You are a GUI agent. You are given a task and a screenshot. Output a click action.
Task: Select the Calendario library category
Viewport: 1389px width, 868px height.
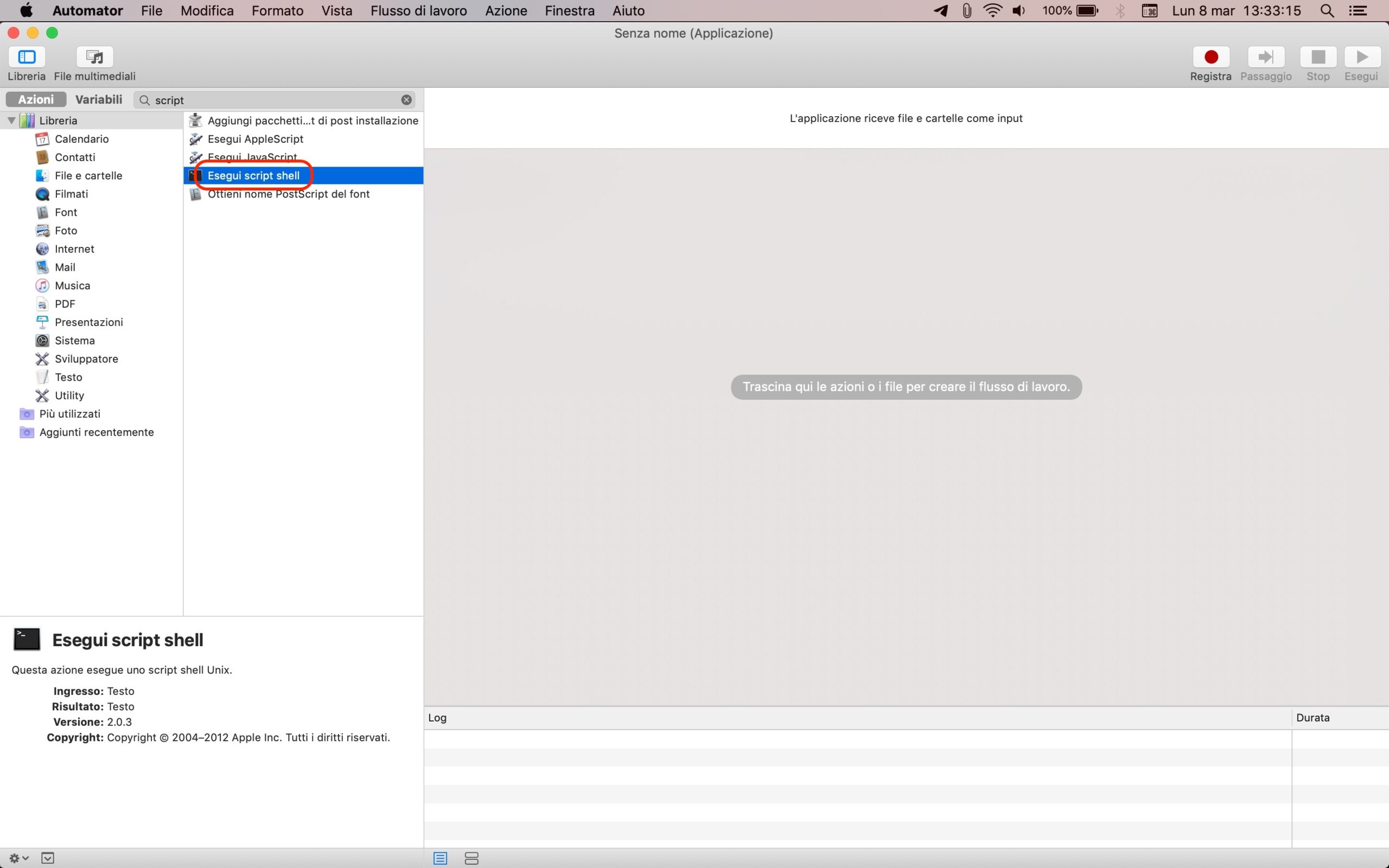[x=81, y=139]
